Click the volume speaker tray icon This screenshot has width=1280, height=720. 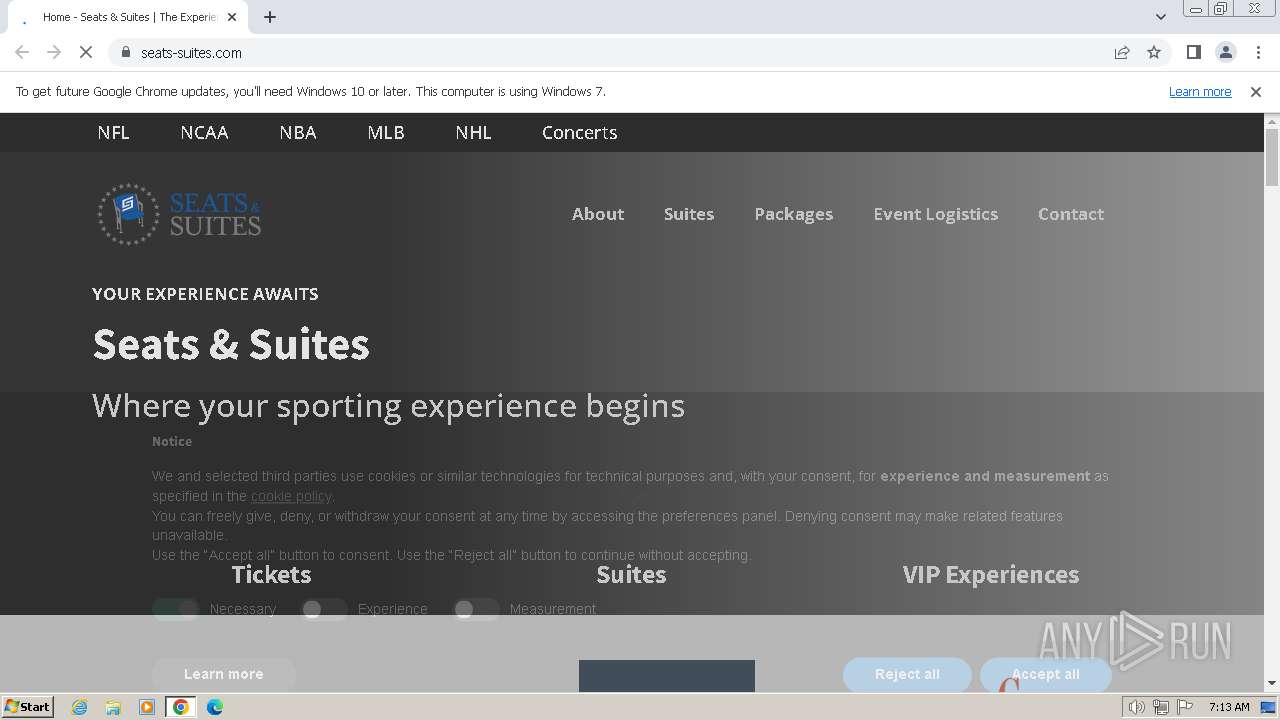pyautogui.click(x=1137, y=707)
